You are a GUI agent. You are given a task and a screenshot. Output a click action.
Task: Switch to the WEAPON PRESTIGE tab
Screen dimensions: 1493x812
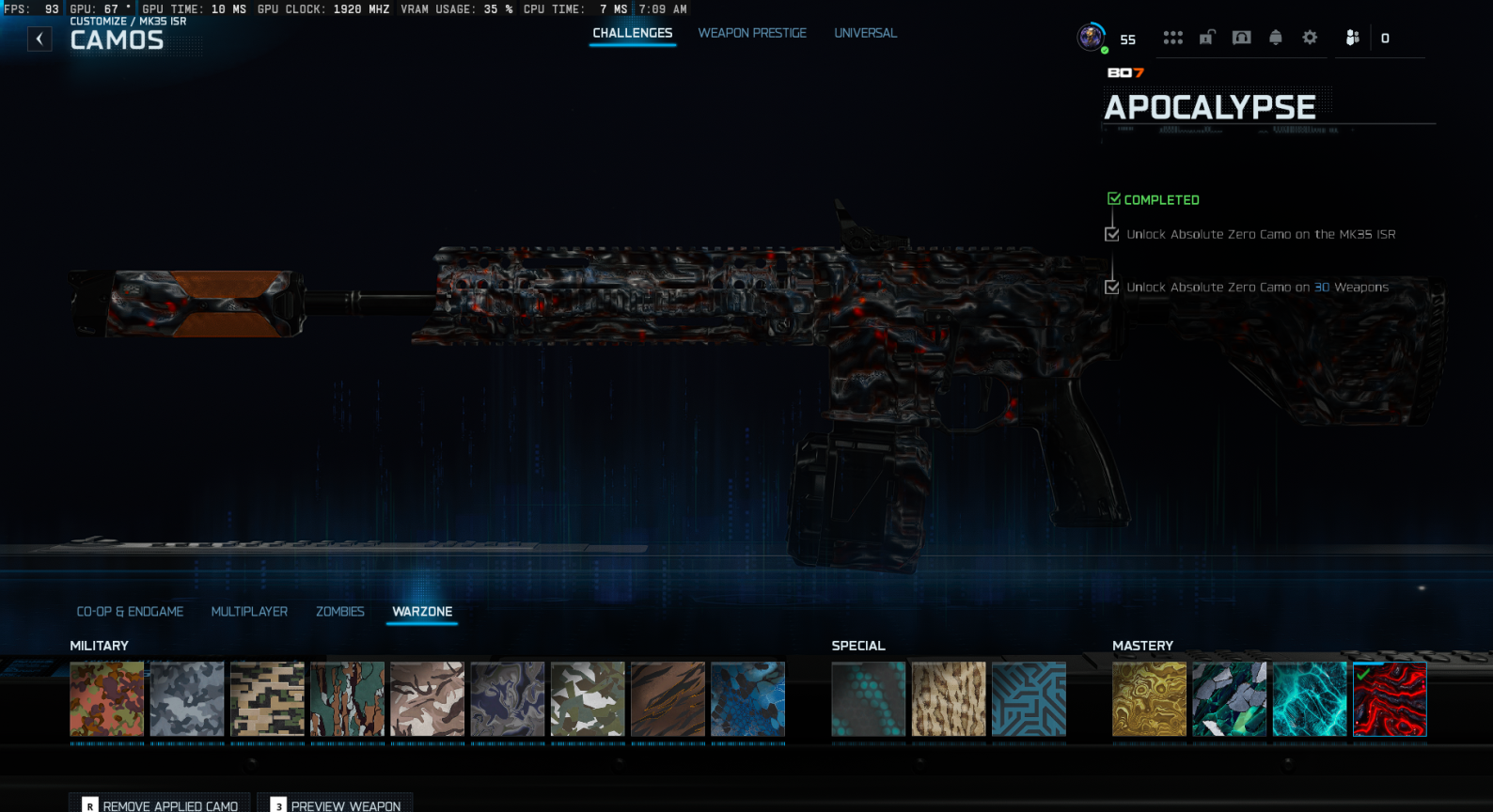[x=752, y=33]
